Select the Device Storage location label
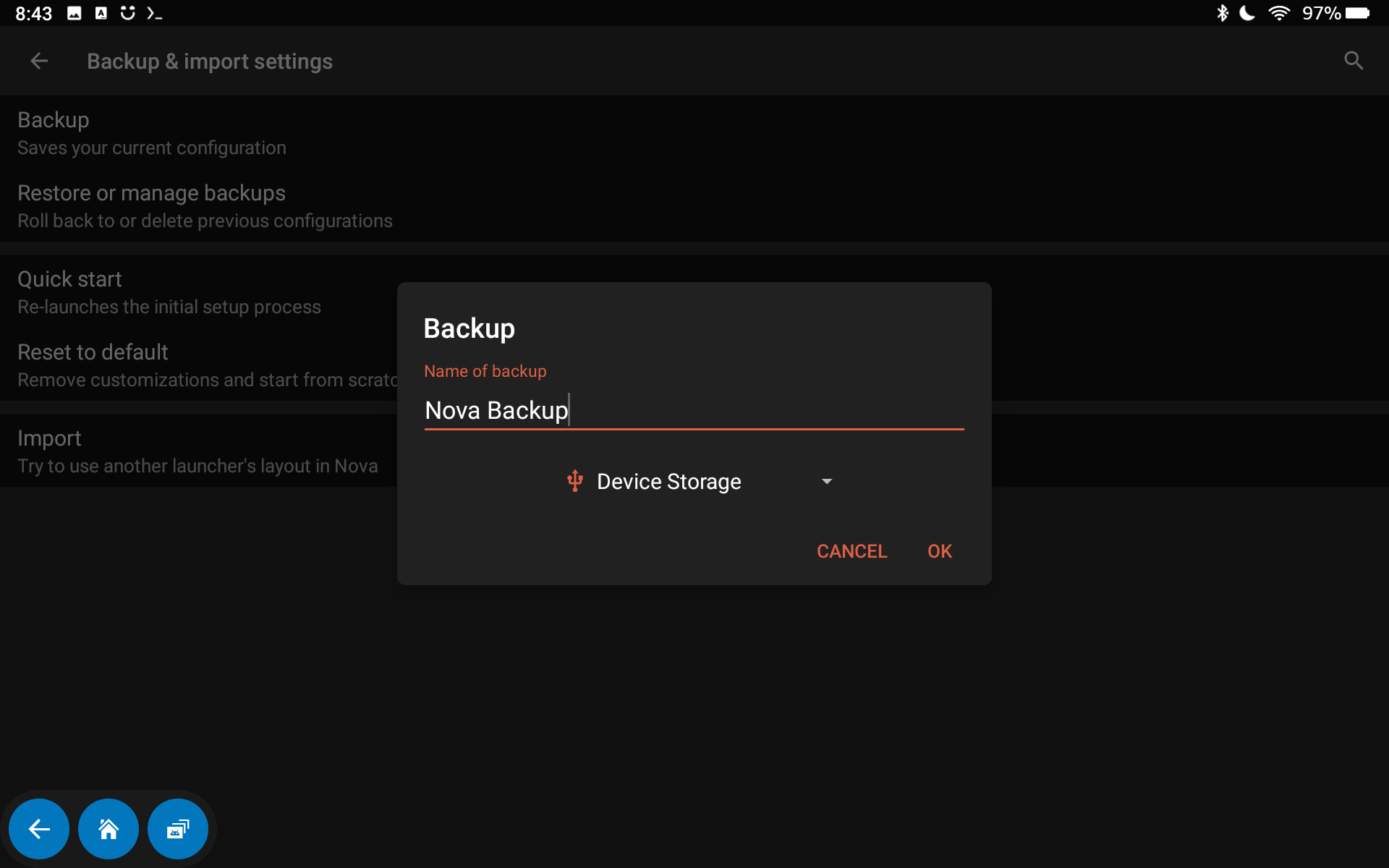This screenshot has width=1389, height=868. pyautogui.click(x=669, y=482)
